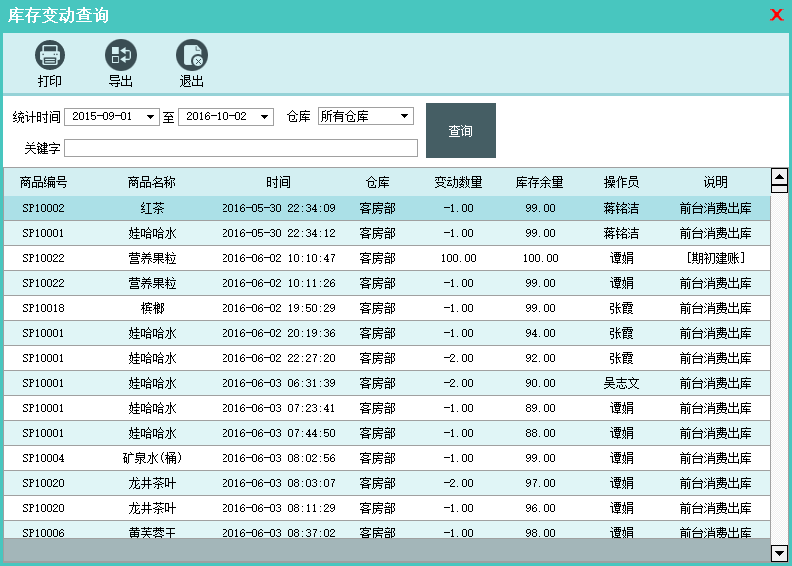Select the 矿泉水(桶) row SP10004
The image size is (792, 566).
[x=152, y=458]
